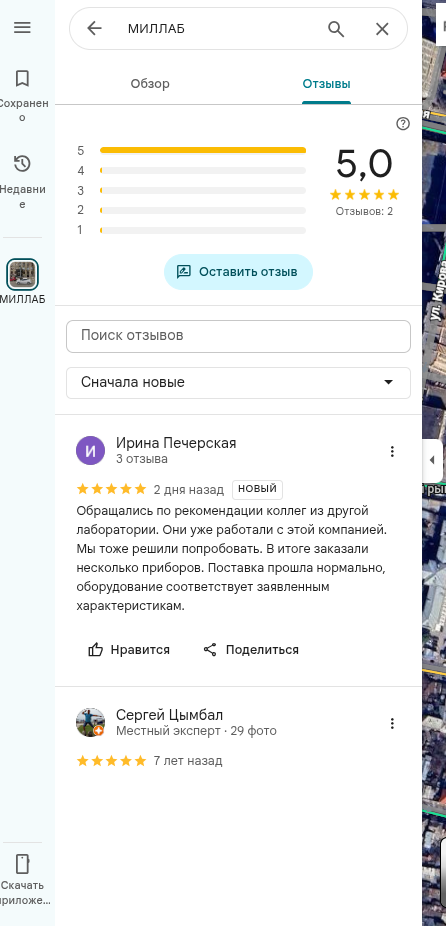Open Recents history icon
Viewport: 446px width, 926px height.
22,164
